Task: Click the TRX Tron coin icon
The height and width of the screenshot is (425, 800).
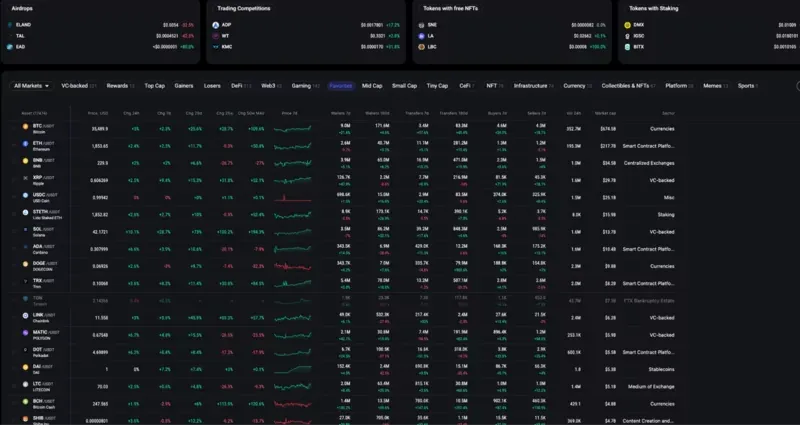Action: pos(26,281)
